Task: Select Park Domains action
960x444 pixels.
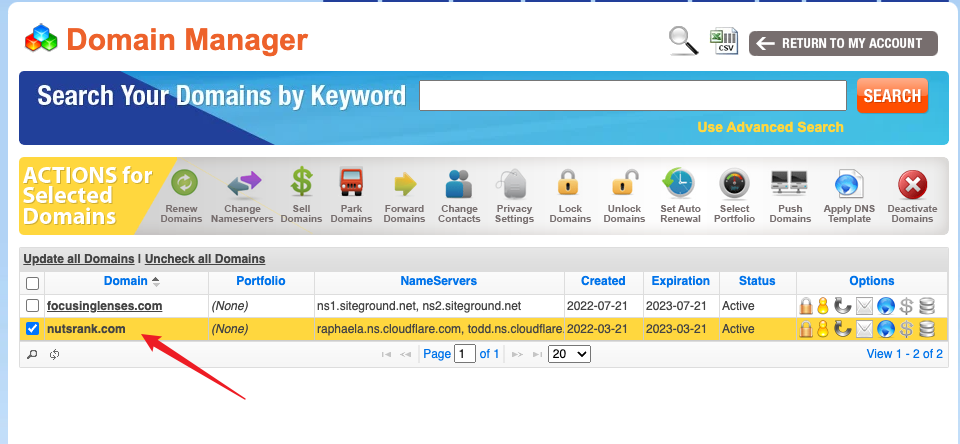Action: click(351, 197)
